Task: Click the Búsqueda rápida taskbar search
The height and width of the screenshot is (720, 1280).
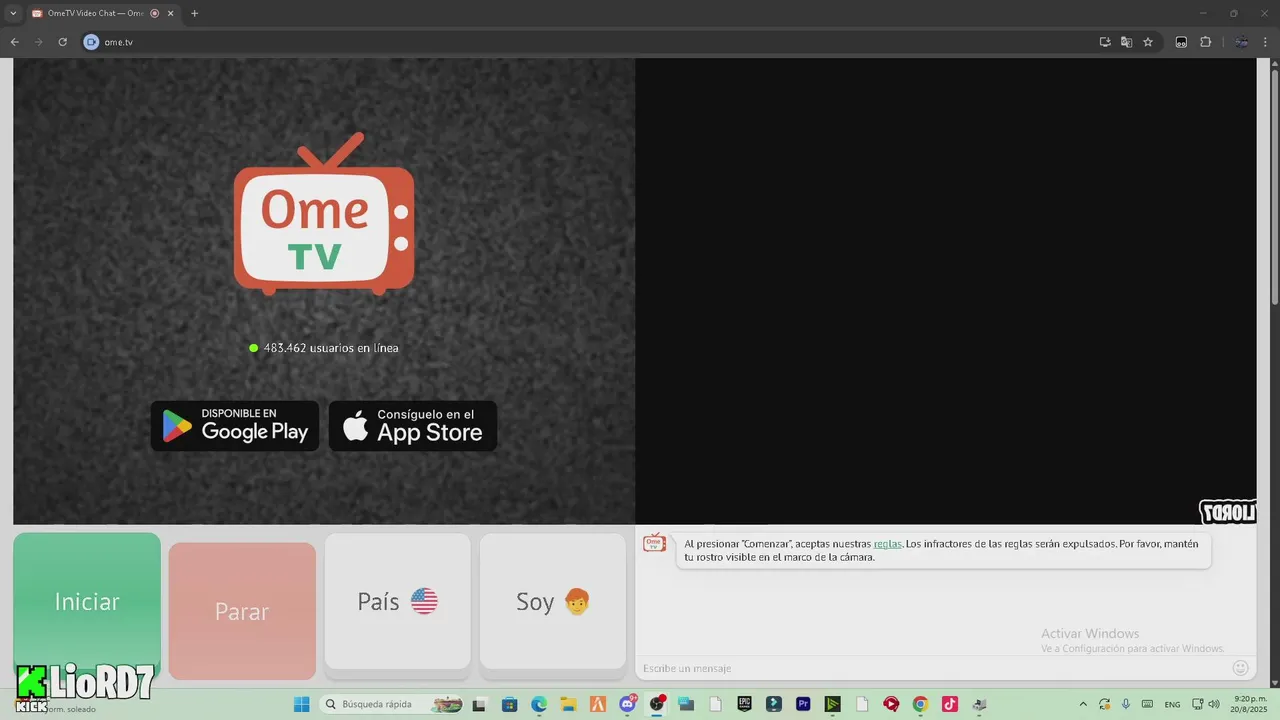Action: pos(392,704)
